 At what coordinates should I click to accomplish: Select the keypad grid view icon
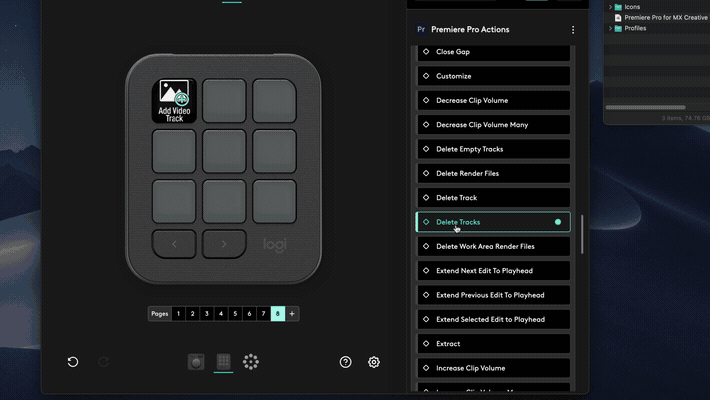tap(223, 362)
